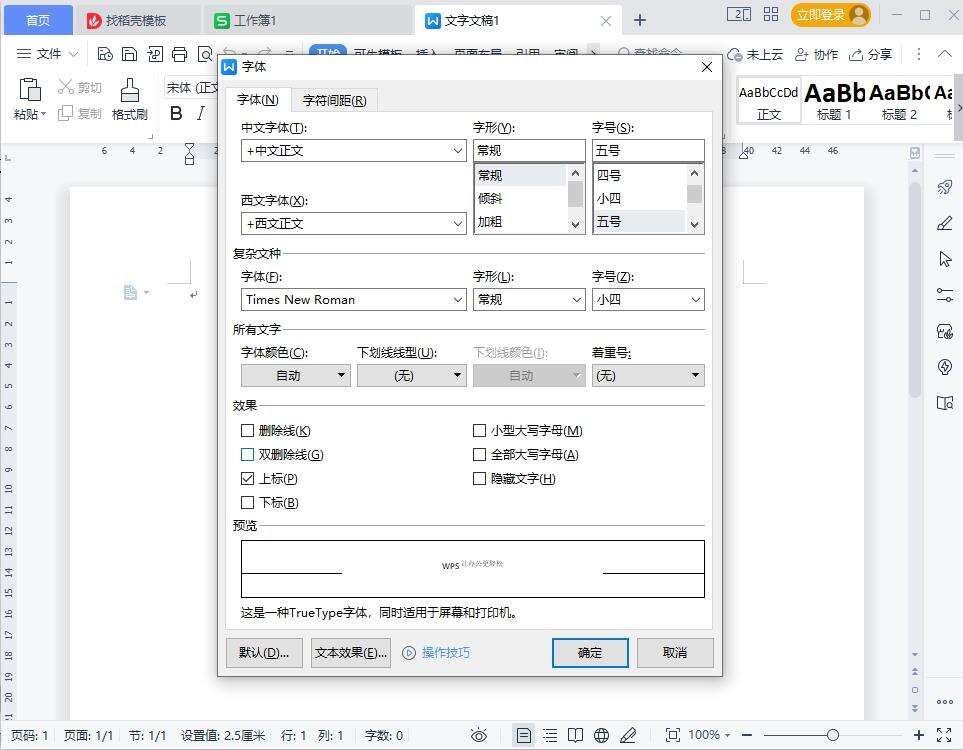Click the rocket icon in right sidebar
Screen dimensions: 963x750
pyautogui.click(x=944, y=187)
